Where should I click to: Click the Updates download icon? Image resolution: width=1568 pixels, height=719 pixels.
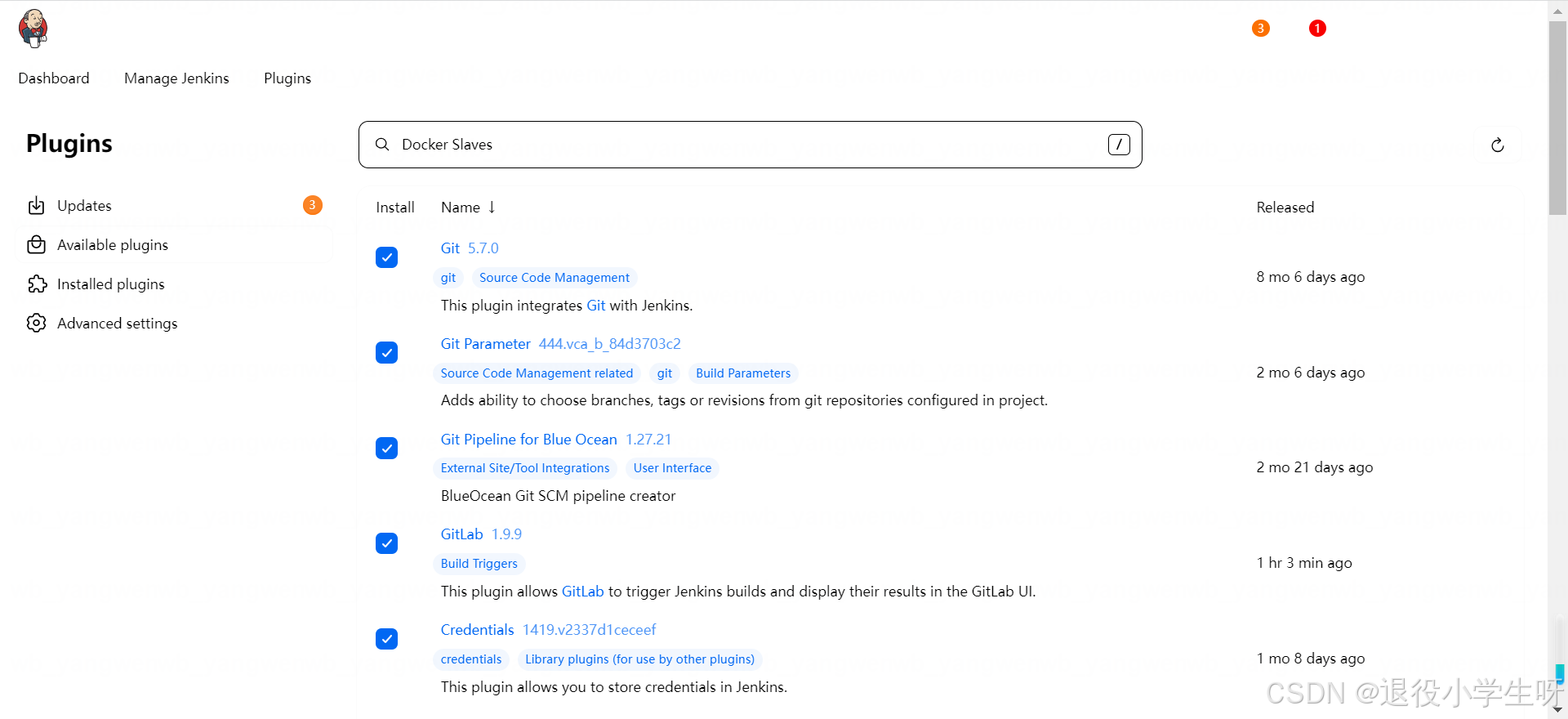click(37, 206)
